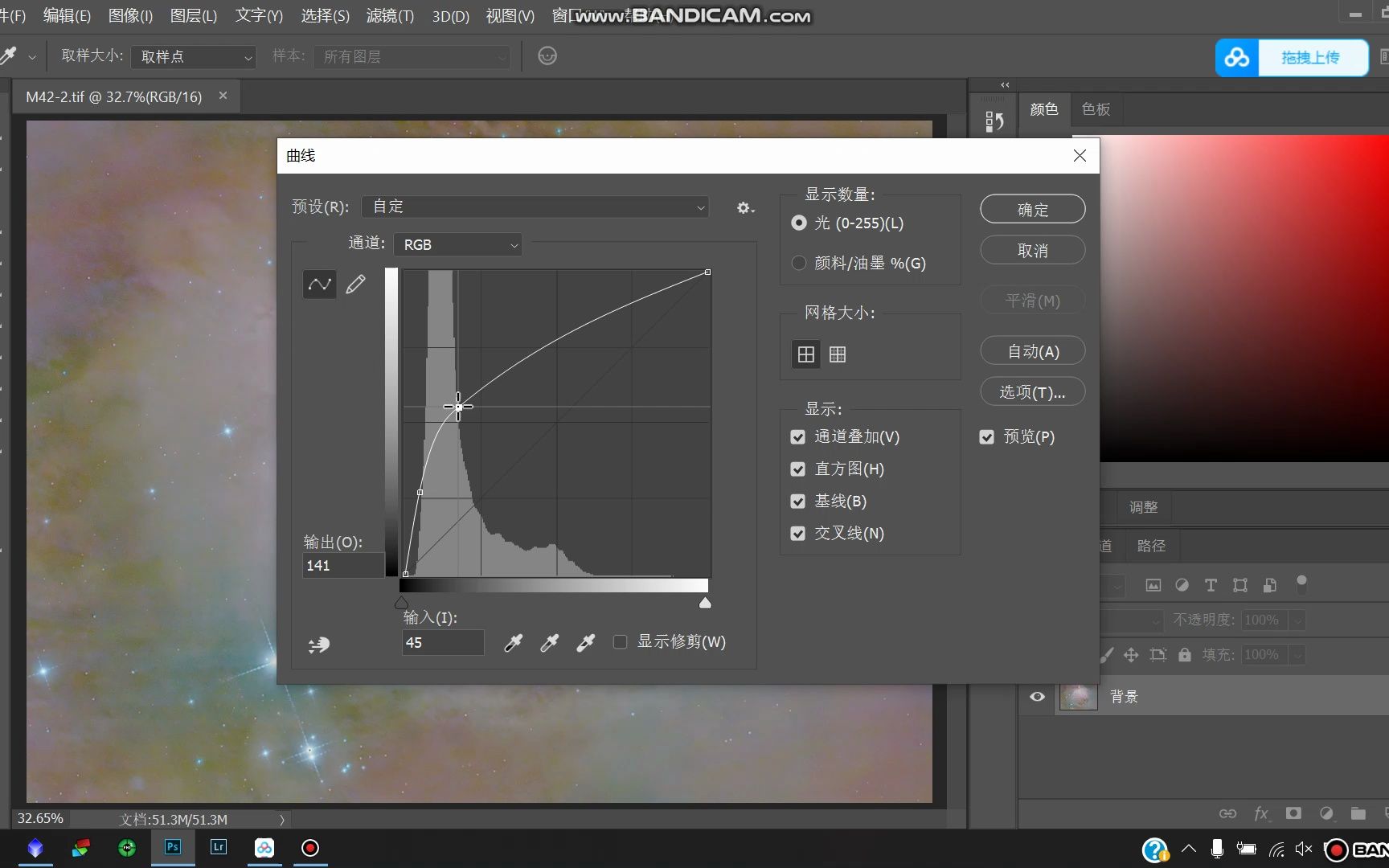Show hidden system tray icons
The width and height of the screenshot is (1389, 868).
click(1189, 849)
